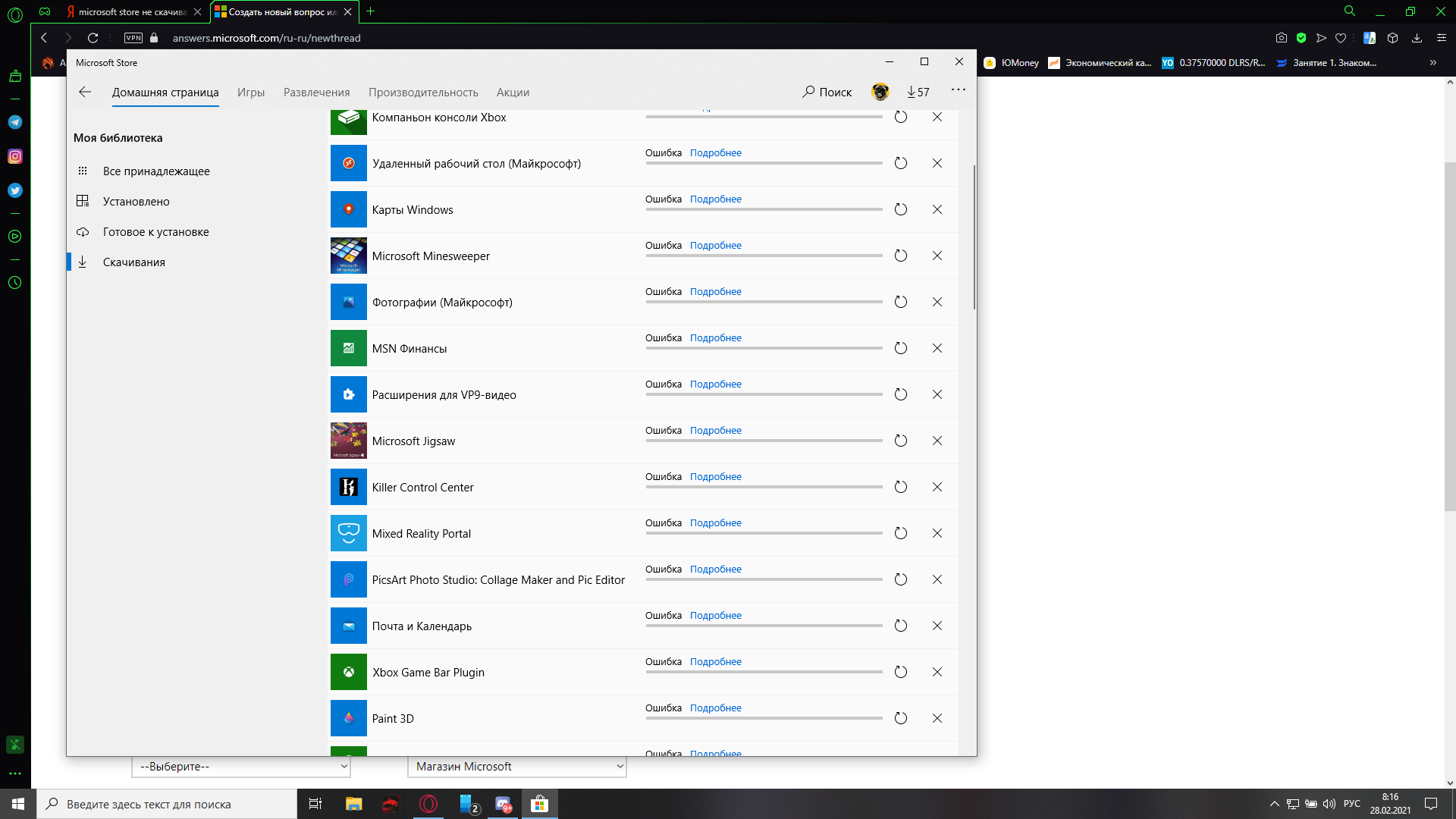Image resolution: width=1456 pixels, height=819 pixels.
Task: Retry download for Microsoft Minesweeper
Action: click(900, 256)
